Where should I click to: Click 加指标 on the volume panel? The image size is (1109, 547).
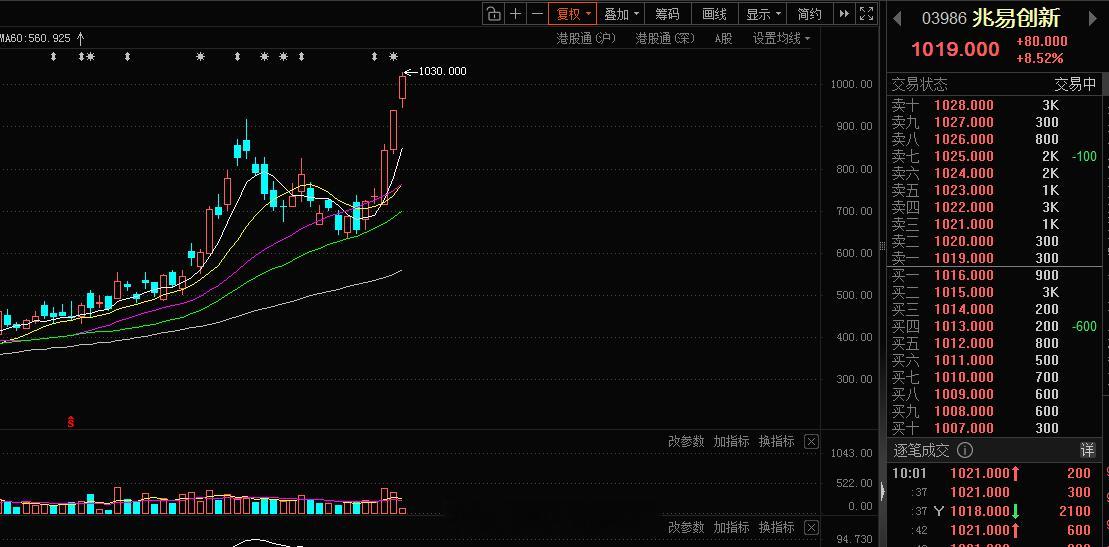tap(731, 442)
